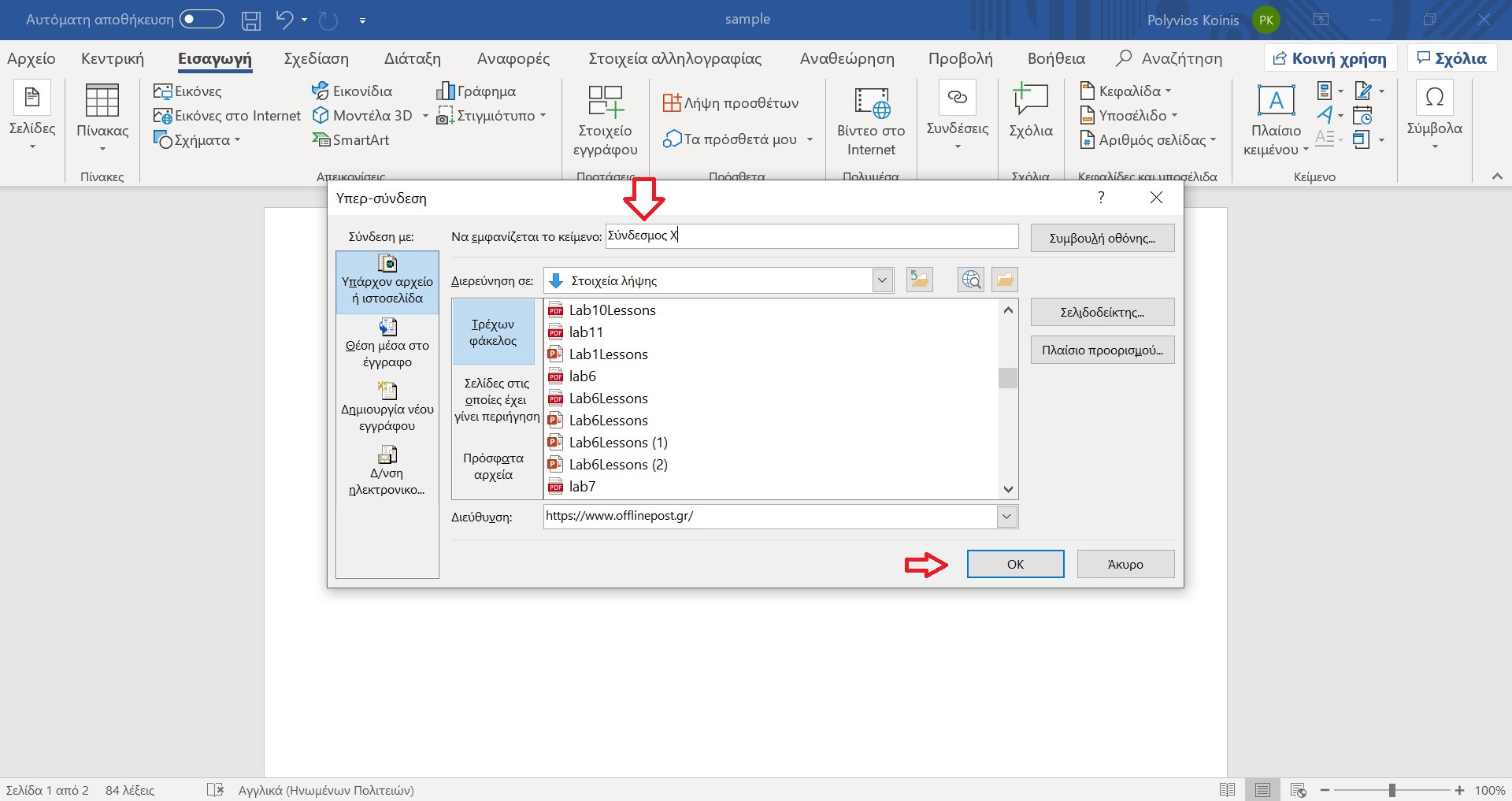1512x801 pixels.
Task: Open the Σχήματα shapes dropdown
Action: tap(197, 140)
